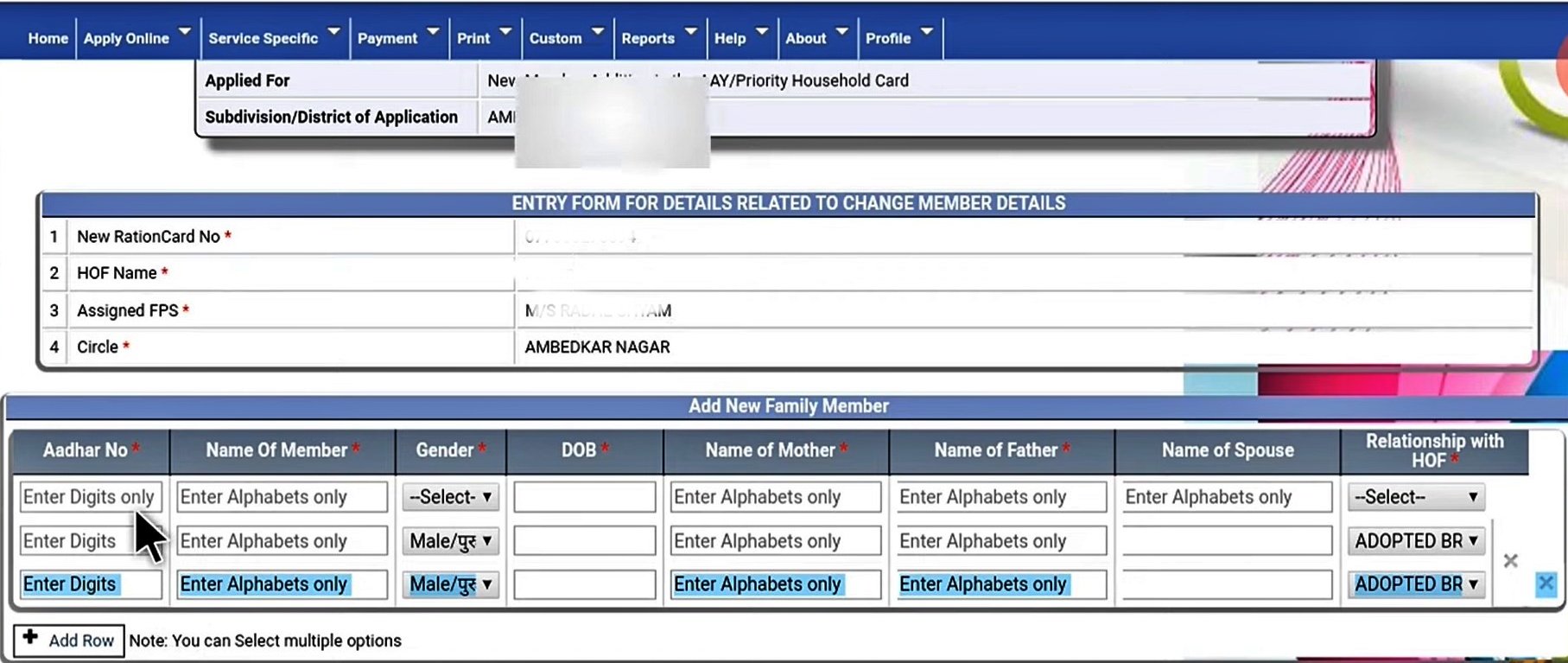The width and height of the screenshot is (1568, 663).
Task: Focus DOB field in second row
Action: [x=585, y=541]
